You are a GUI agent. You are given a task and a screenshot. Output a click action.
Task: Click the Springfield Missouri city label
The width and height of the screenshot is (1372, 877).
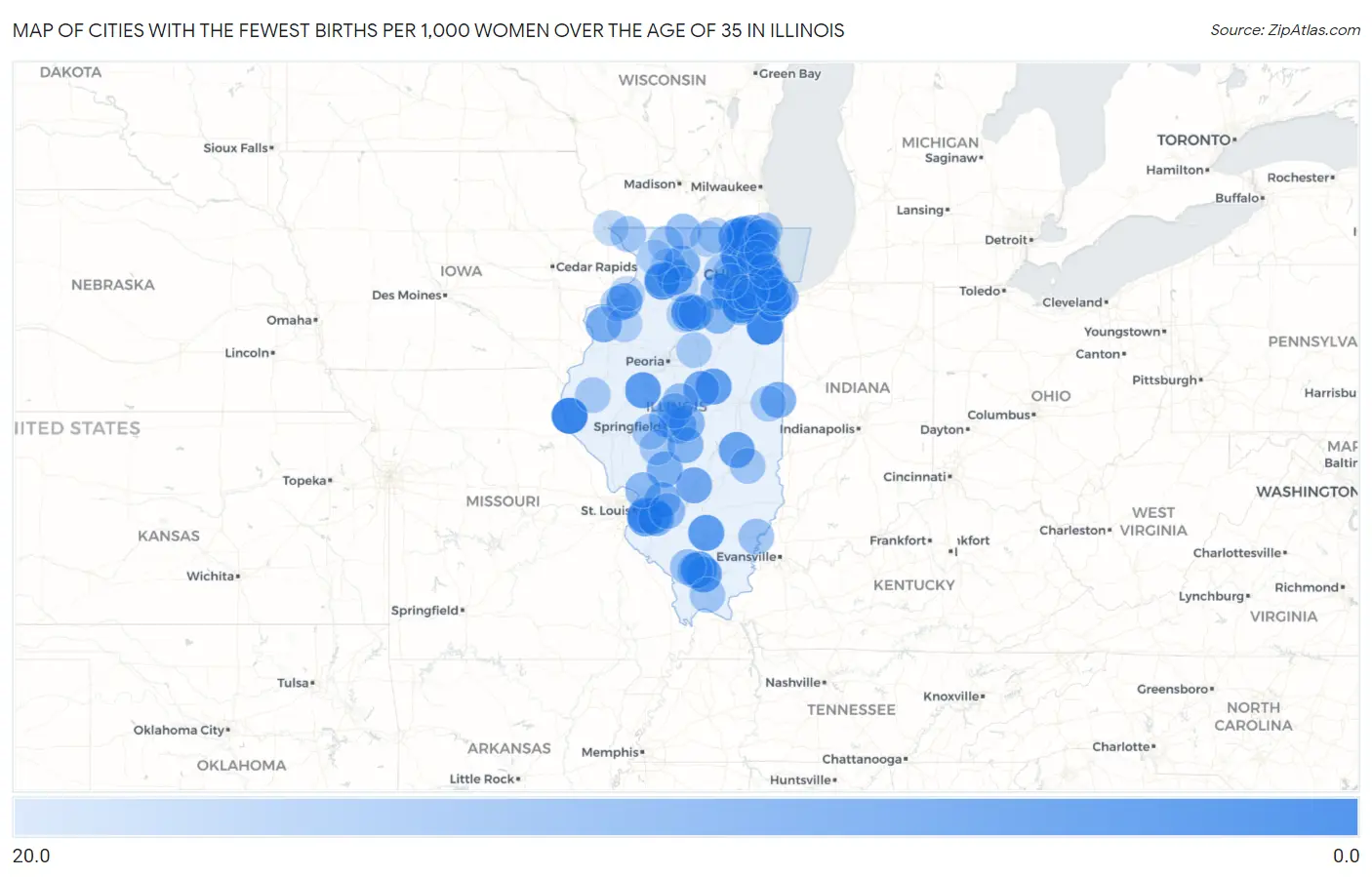424,610
